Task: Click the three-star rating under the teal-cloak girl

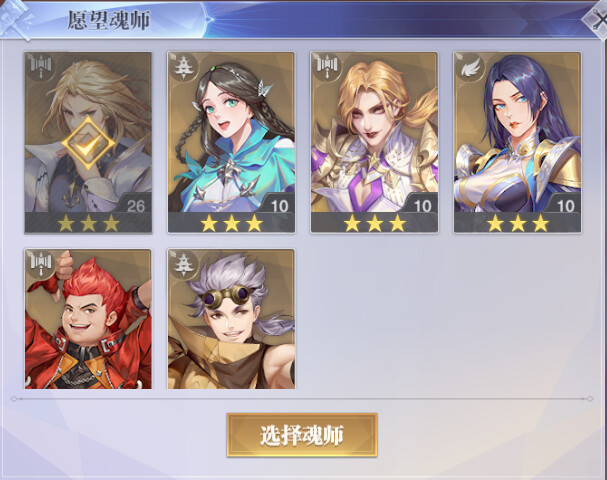Action: tap(231, 223)
